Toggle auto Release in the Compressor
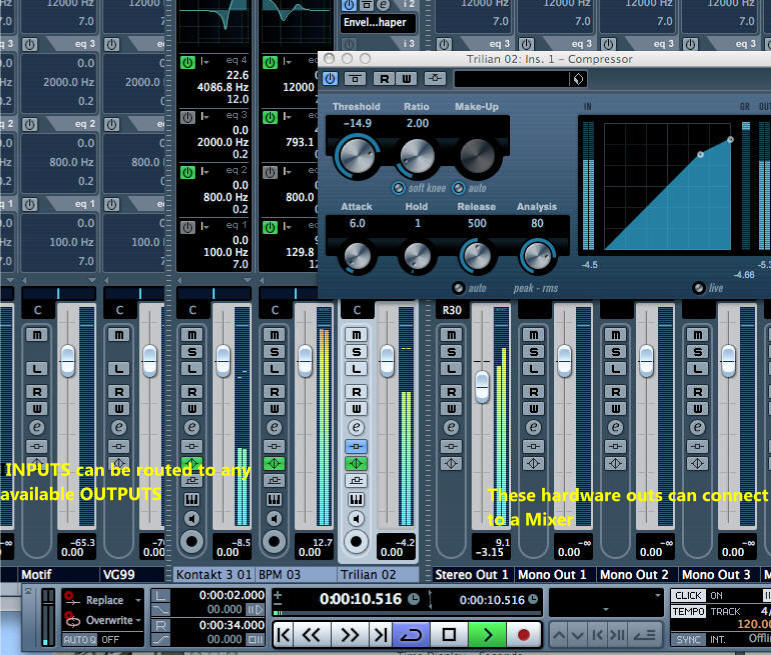This screenshot has width=771, height=655. [x=458, y=288]
